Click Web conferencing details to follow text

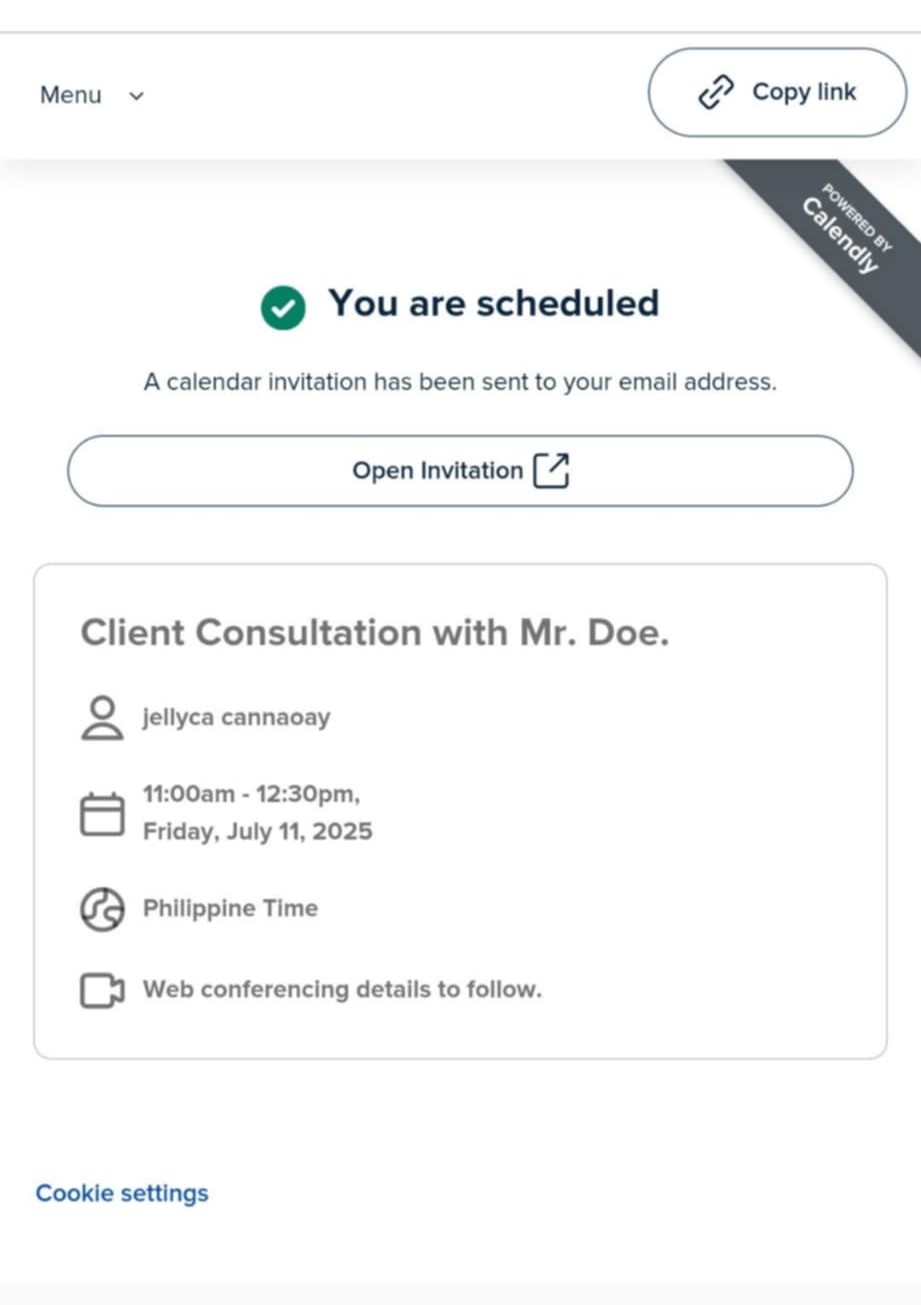[342, 990]
